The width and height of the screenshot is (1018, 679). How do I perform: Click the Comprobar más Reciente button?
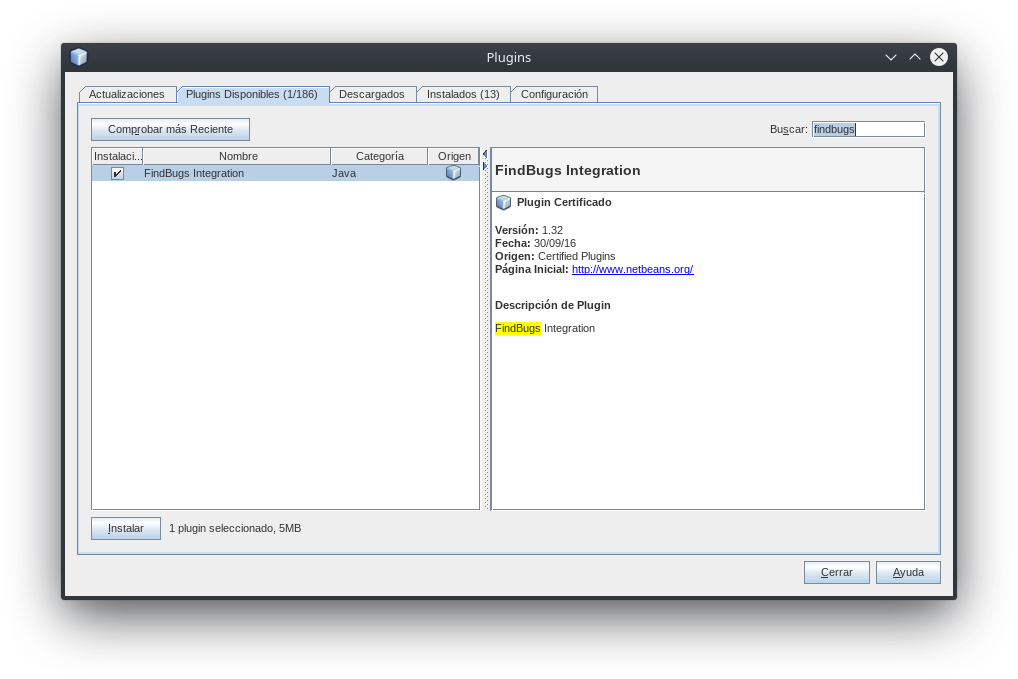[x=170, y=129]
